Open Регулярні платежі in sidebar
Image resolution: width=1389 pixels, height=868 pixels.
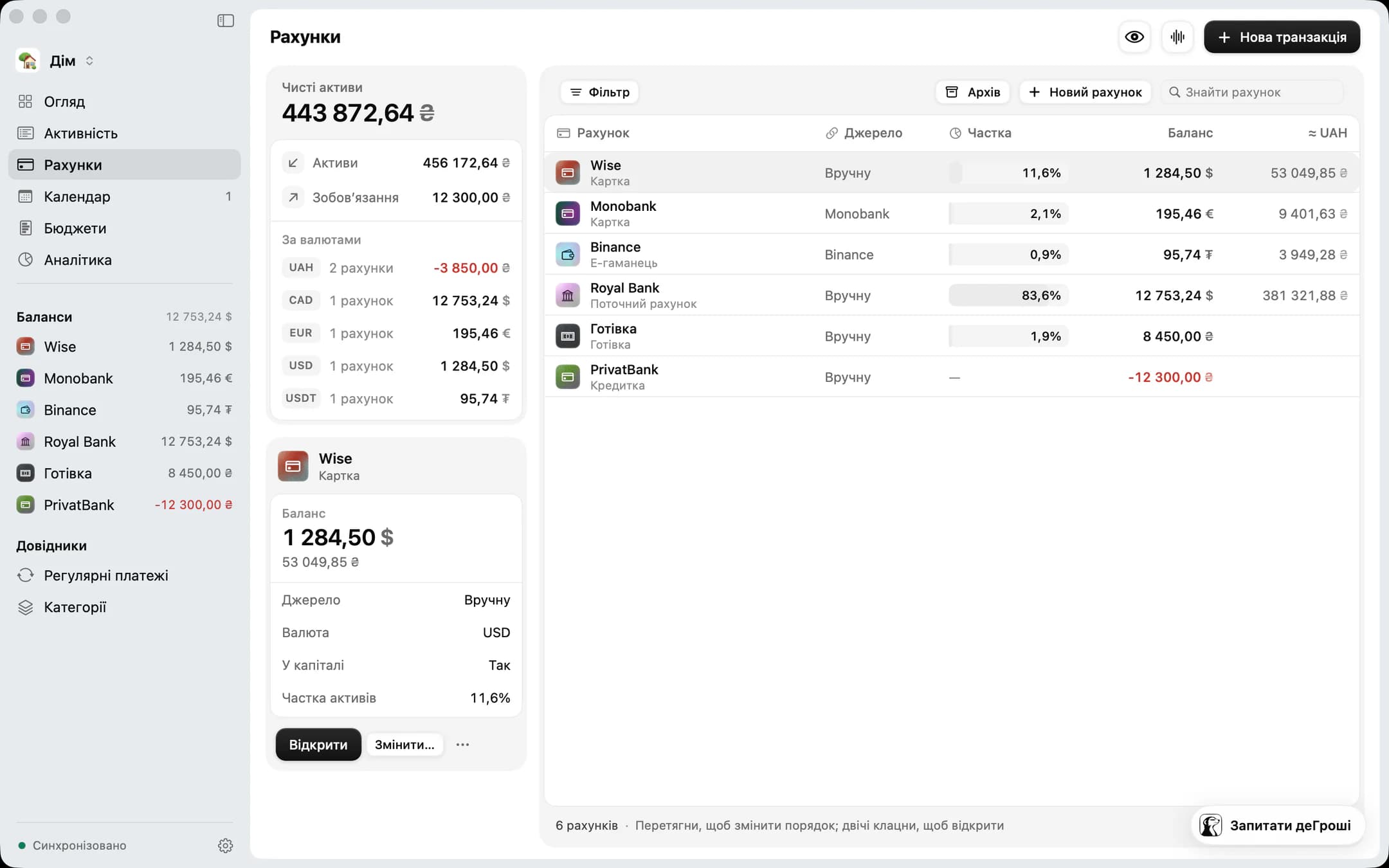124,575
